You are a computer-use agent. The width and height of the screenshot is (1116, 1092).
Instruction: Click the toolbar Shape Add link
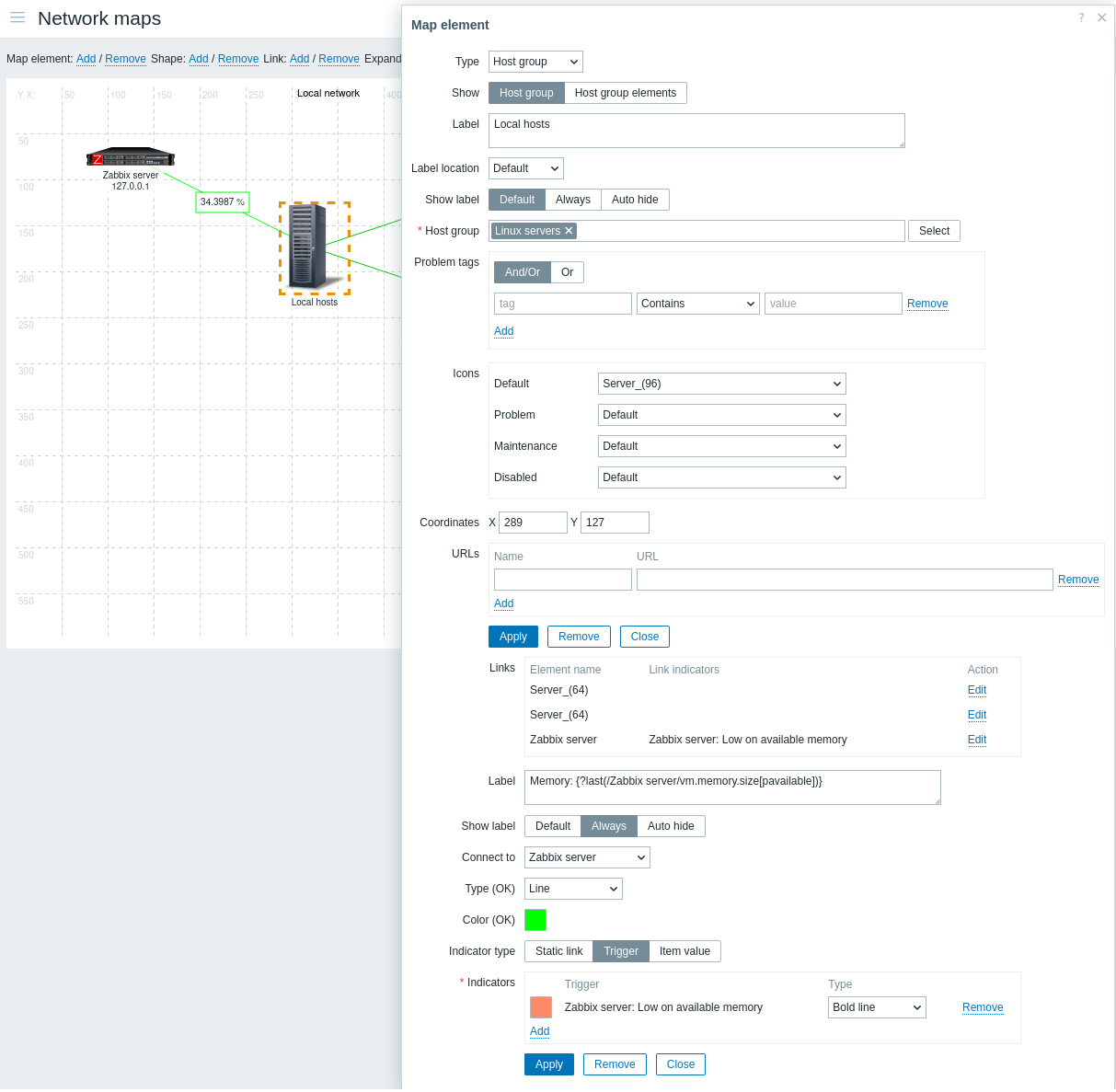coord(199,59)
